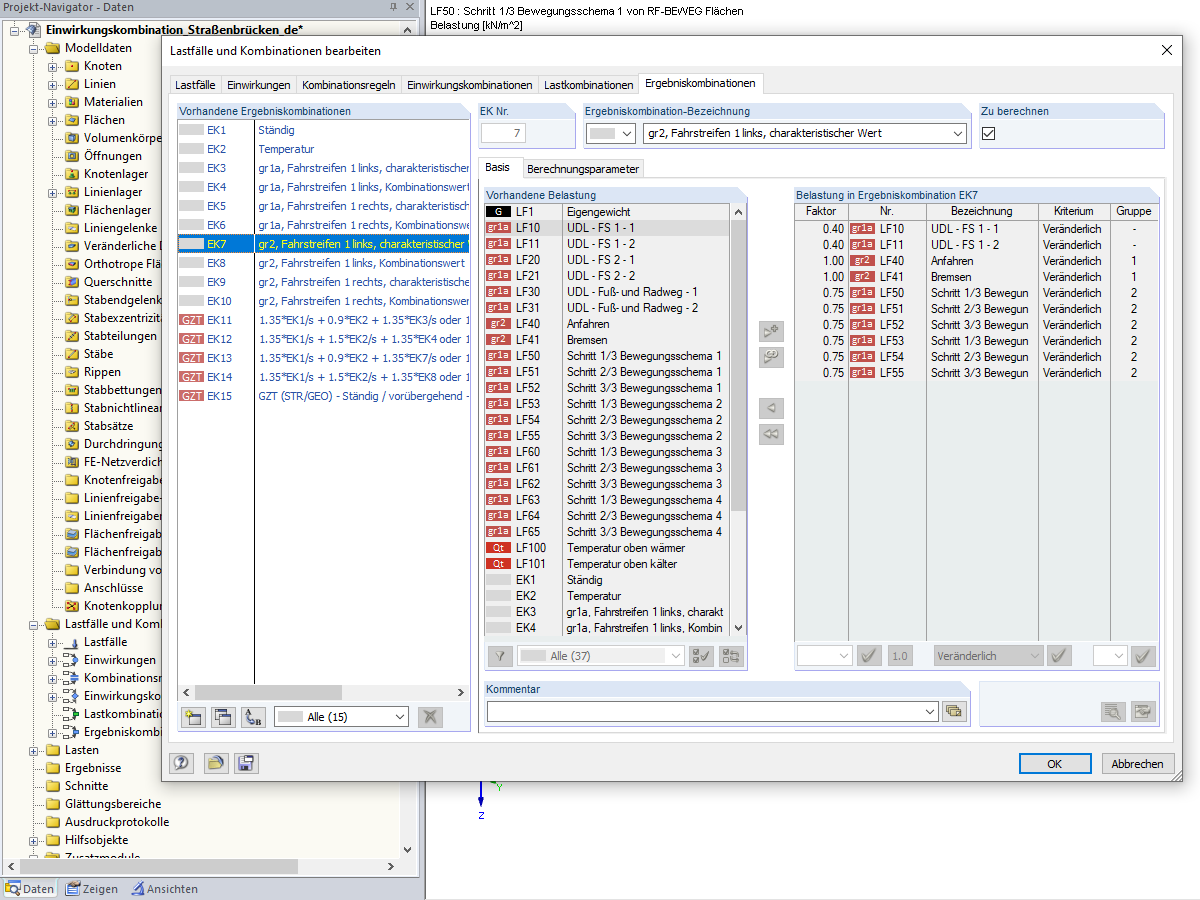Click the open folder icon beside help

(x=215, y=763)
